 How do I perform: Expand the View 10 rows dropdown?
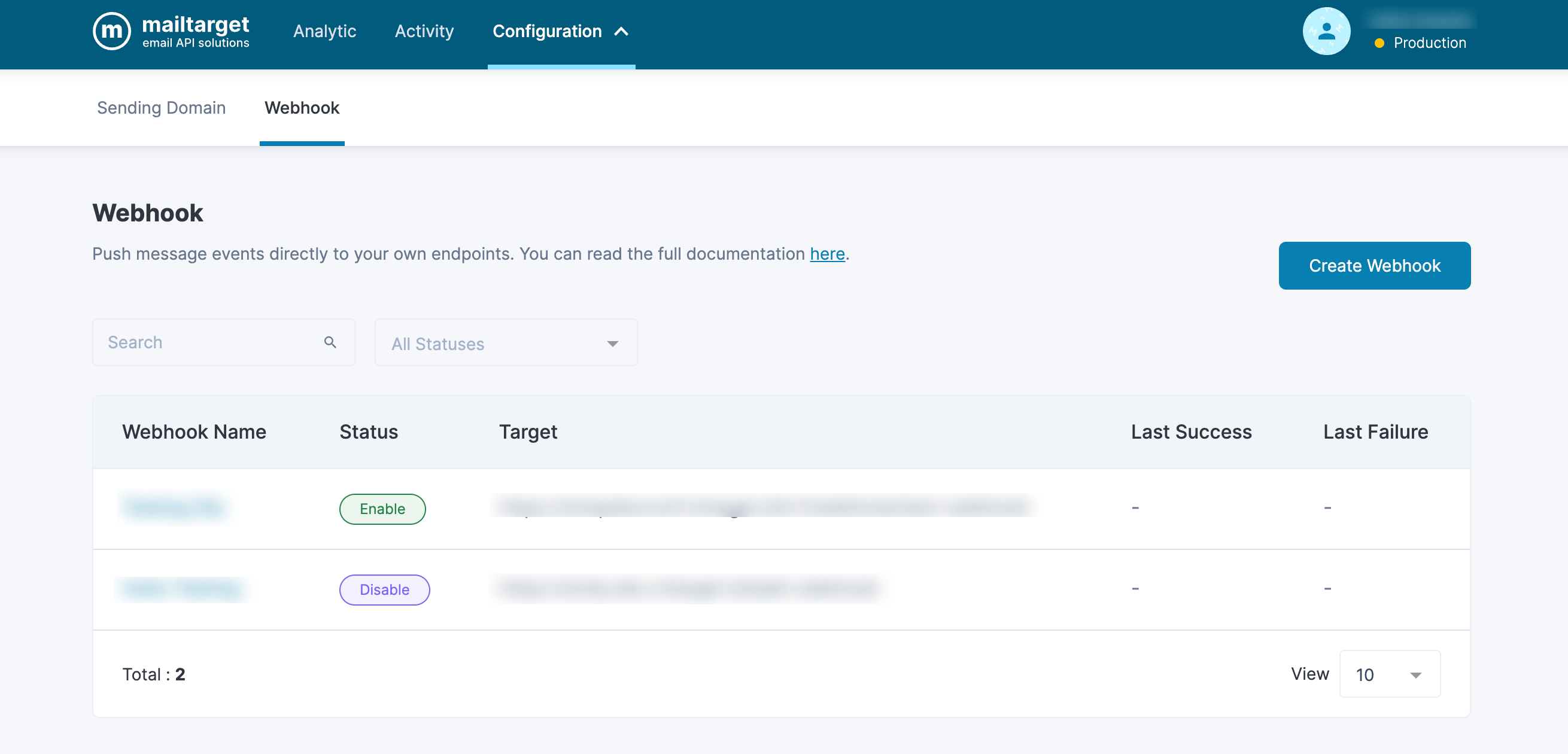(x=1389, y=674)
